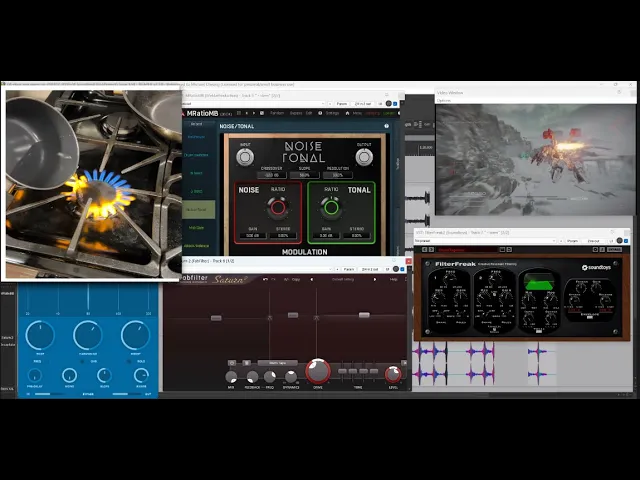Go to MRatioMB next preset arrow

click(253, 113)
